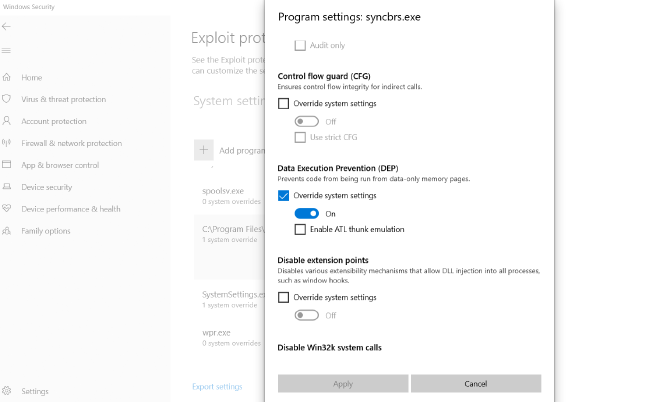Expand the wpr.exe program entry
Image resolution: width=660 pixels, height=402 pixels.
pos(230,336)
